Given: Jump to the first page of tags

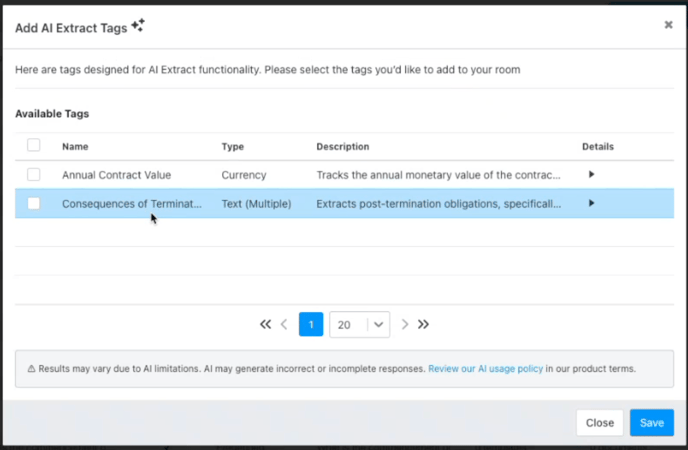Looking at the screenshot, I should pyautogui.click(x=265, y=325).
